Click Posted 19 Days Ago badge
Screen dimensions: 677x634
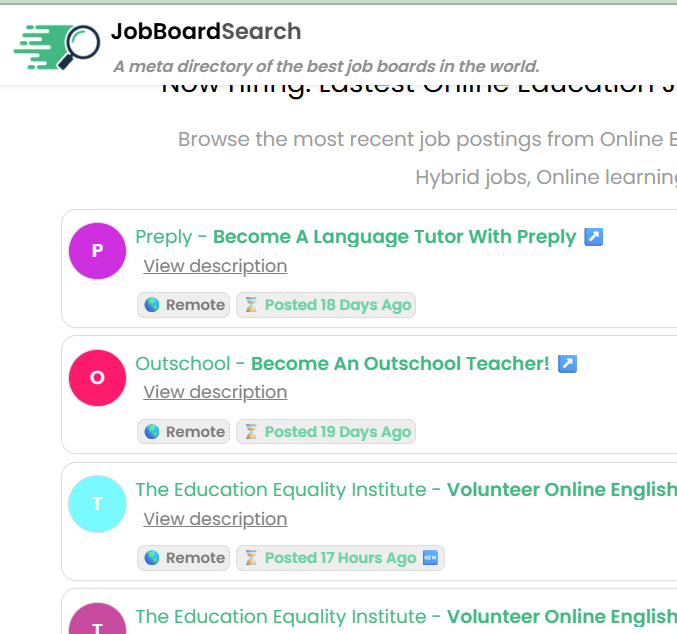[326, 432]
